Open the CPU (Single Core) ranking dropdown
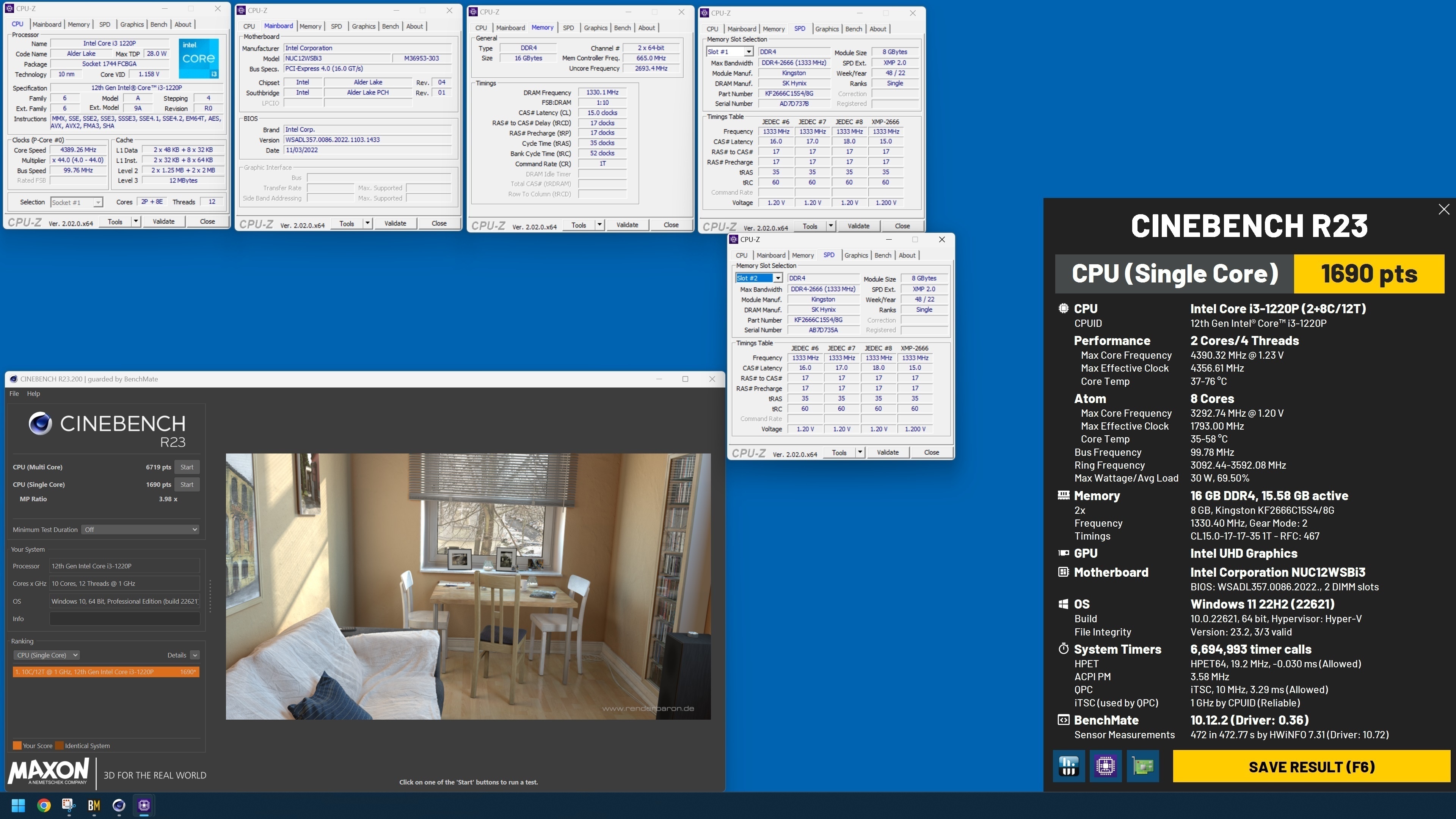Viewport: 1456px width, 819px height. 46,655
